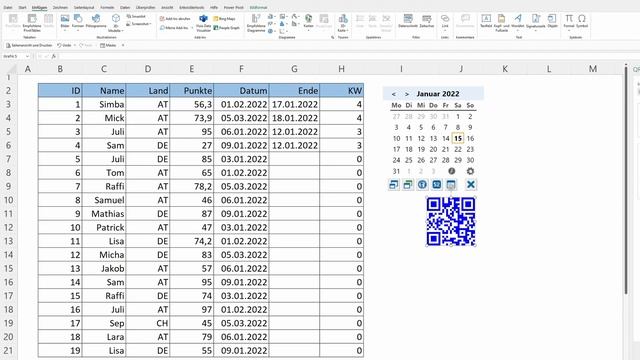The width and height of the screenshot is (640, 360).
Task: Open the Screenshot dropdown in the ribbon
Action: click(x=139, y=24)
